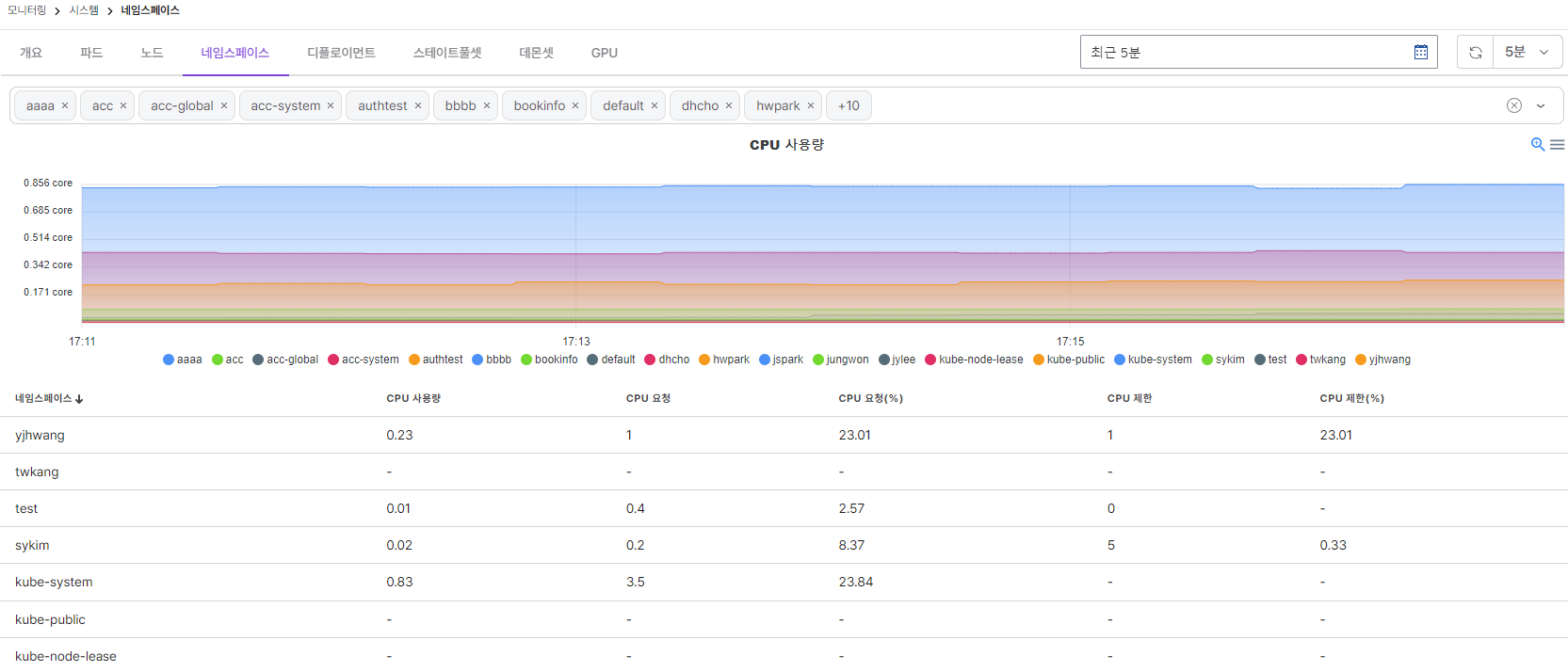Sort by 네임스페이스 column arrow
The width and height of the screenshot is (1568, 672).
pos(79,399)
